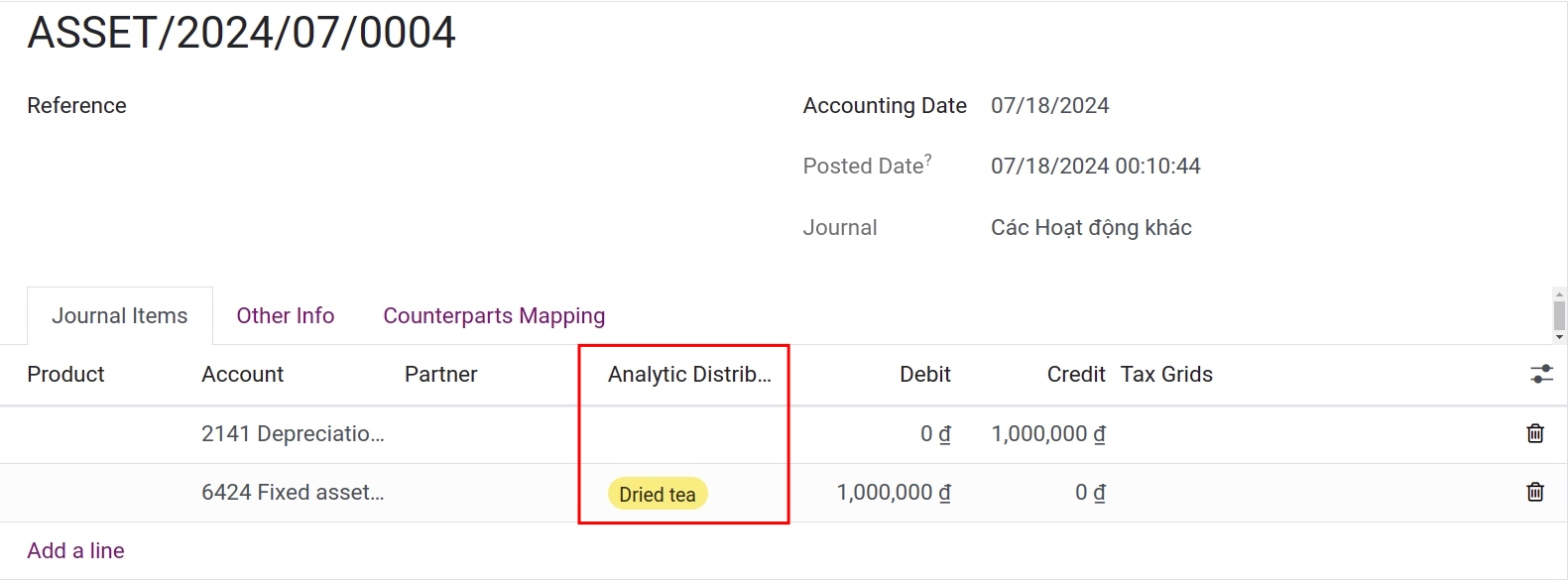Click the scrollbar up arrow
Image resolution: width=1568 pixels, height=580 pixels.
pos(1559,294)
